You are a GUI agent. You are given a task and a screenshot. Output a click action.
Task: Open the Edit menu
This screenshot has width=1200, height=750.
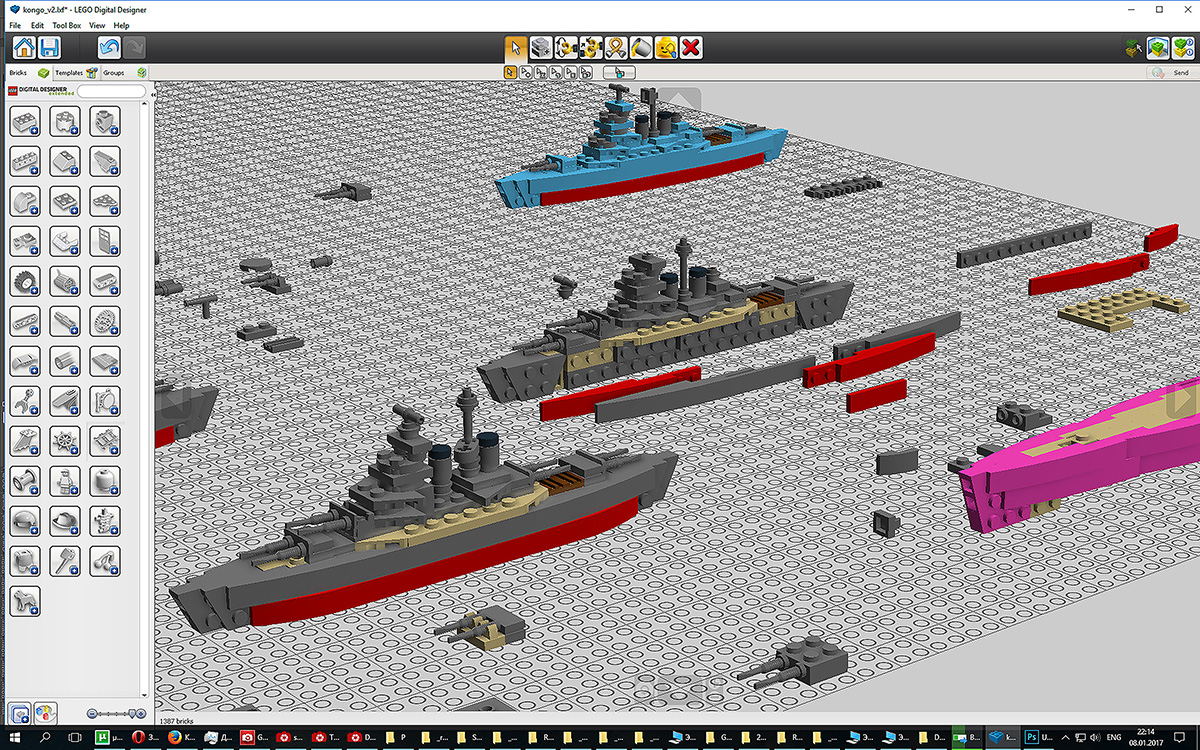(x=37, y=25)
